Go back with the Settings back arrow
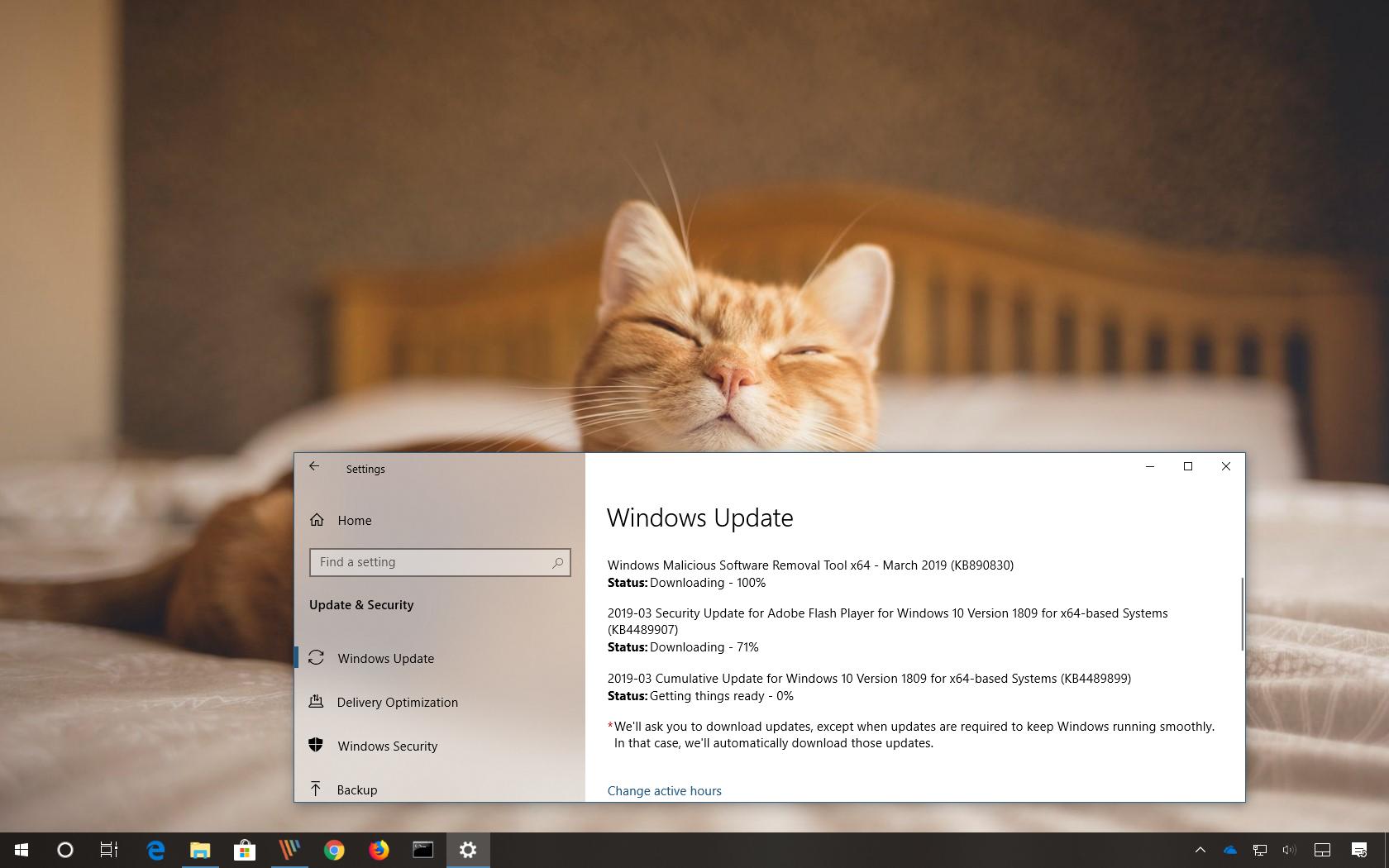 [x=314, y=466]
